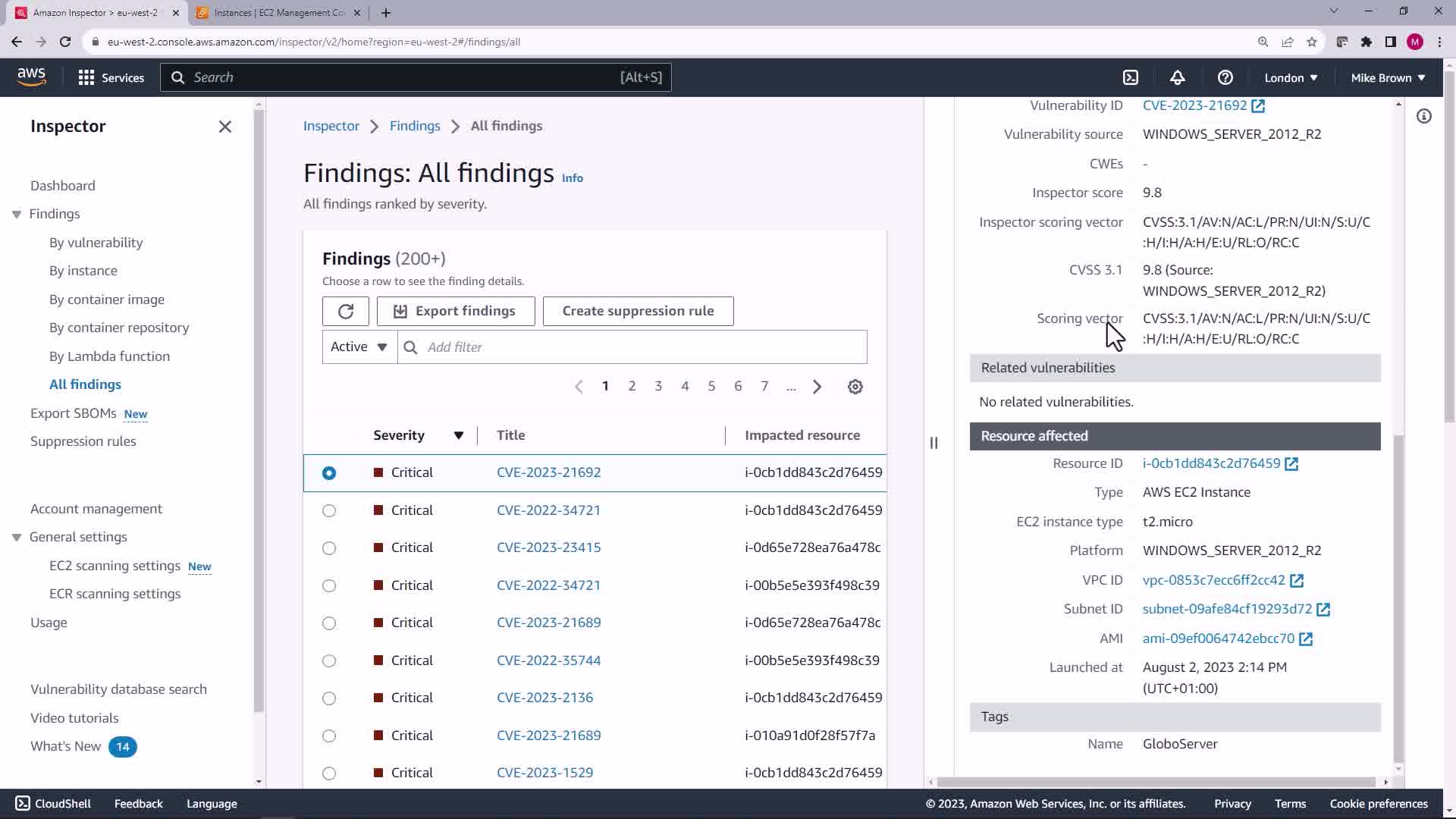Open By vulnerability in the sidebar
This screenshot has height=819, width=1456.
tap(96, 243)
